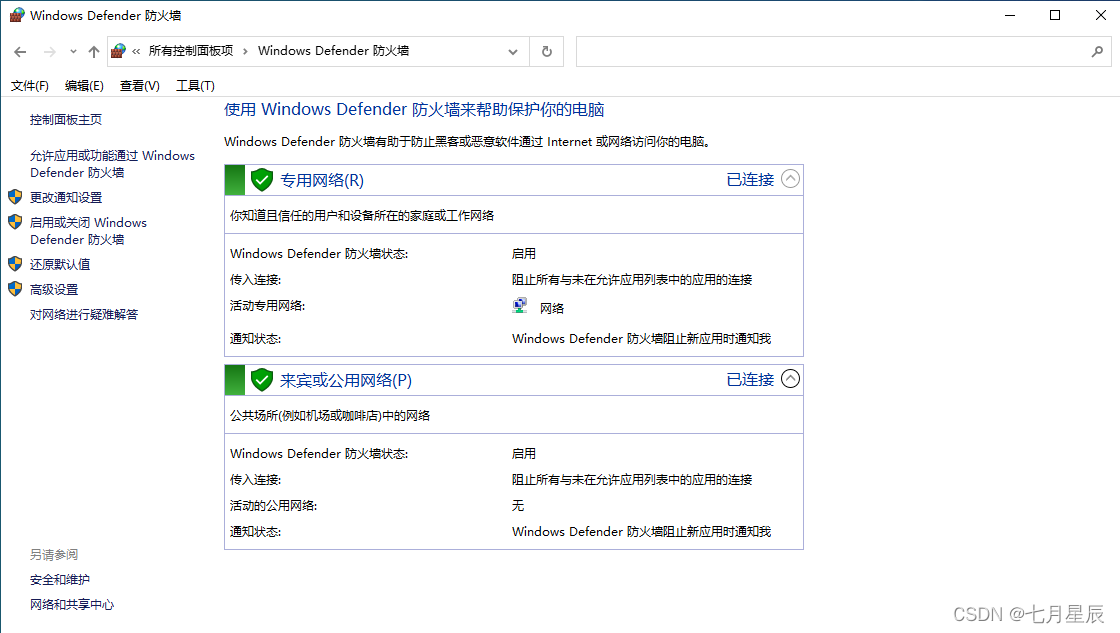Click the breadcrumb overflow chevrons
The height and width of the screenshot is (633, 1120).
point(136,51)
